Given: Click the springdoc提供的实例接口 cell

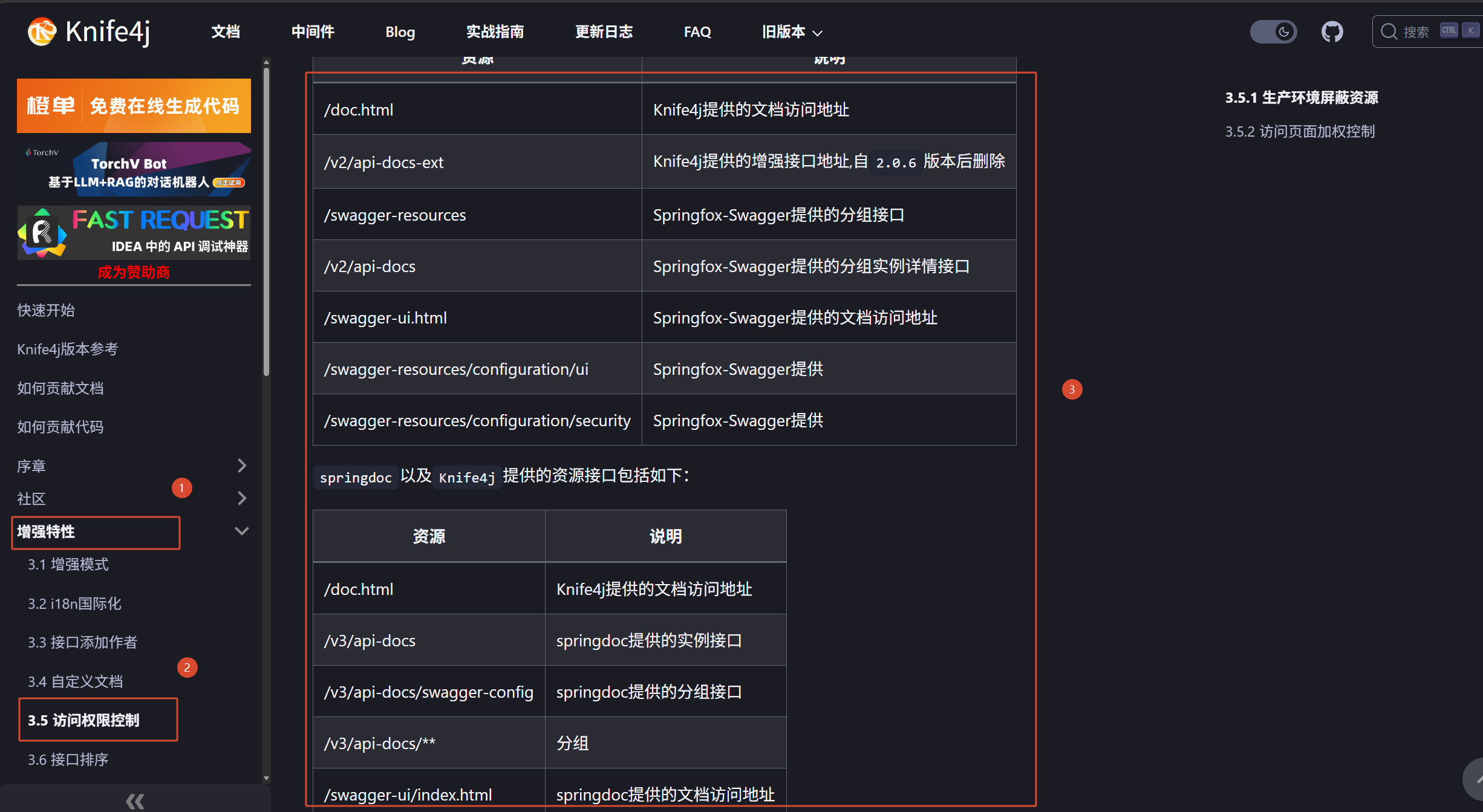Looking at the screenshot, I should click(665, 640).
